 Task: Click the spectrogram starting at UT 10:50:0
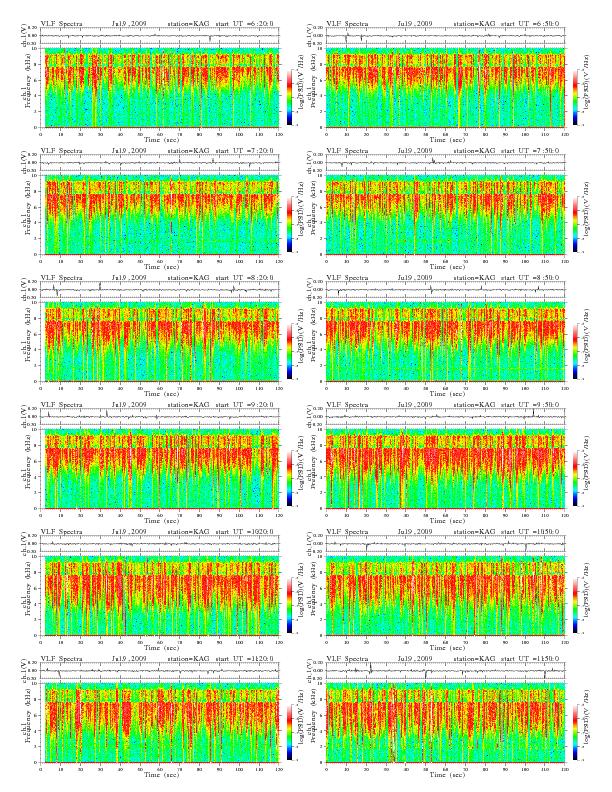pyautogui.click(x=445, y=596)
